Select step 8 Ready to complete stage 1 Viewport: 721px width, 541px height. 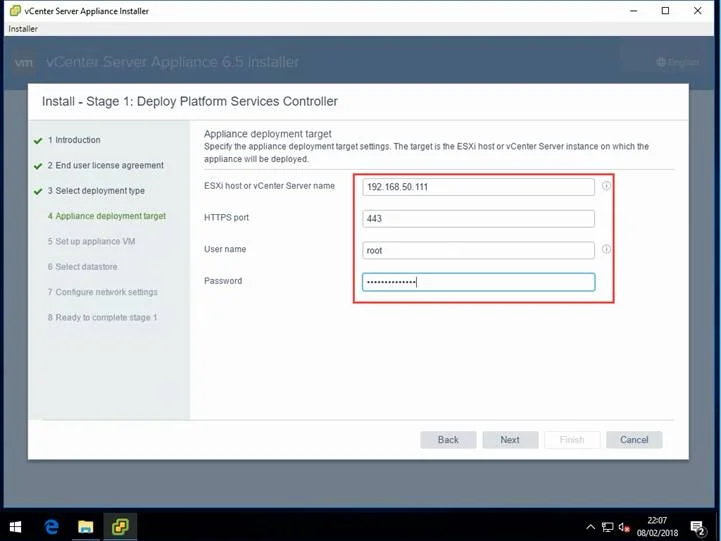point(103,317)
